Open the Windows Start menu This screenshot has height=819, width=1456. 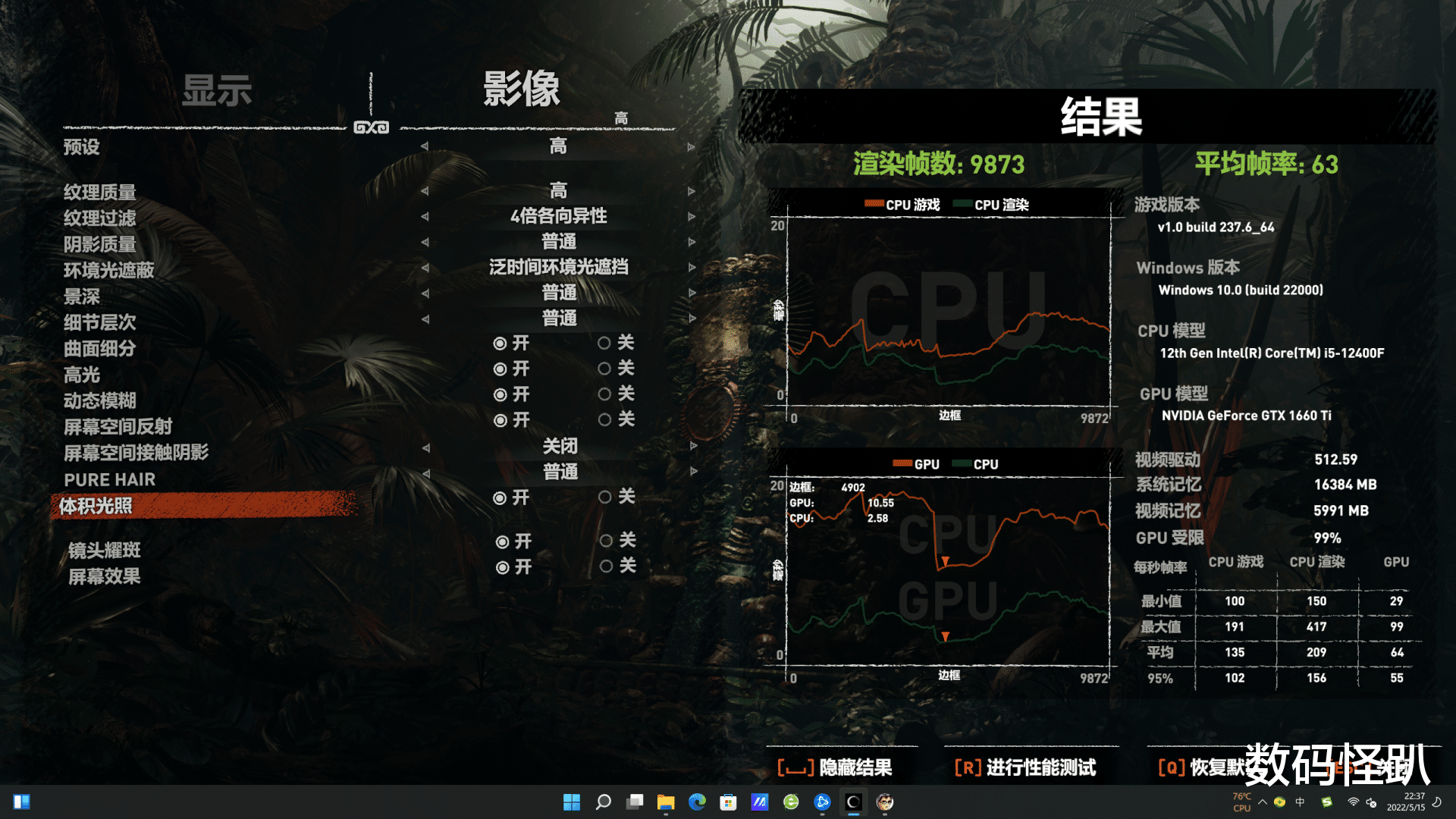(573, 802)
